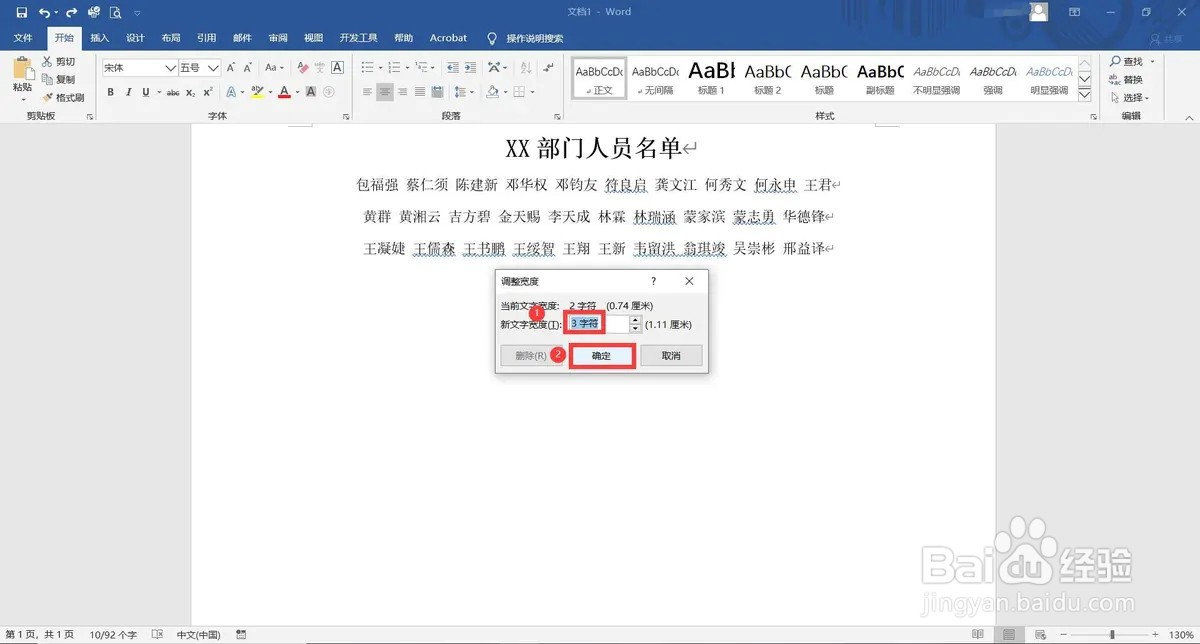Click the align right icon
This screenshot has width=1200, height=644.
403,92
